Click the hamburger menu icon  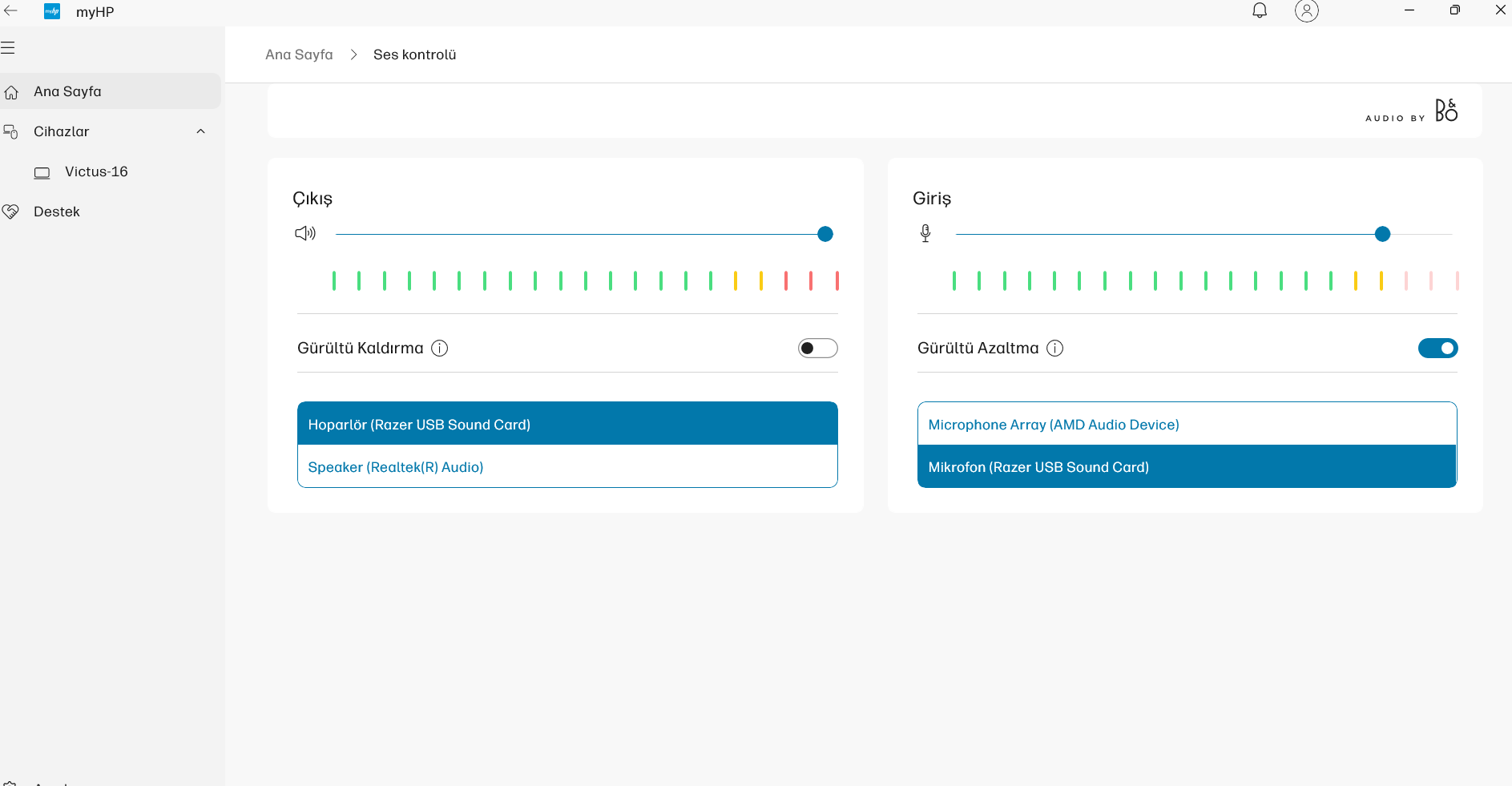point(8,48)
